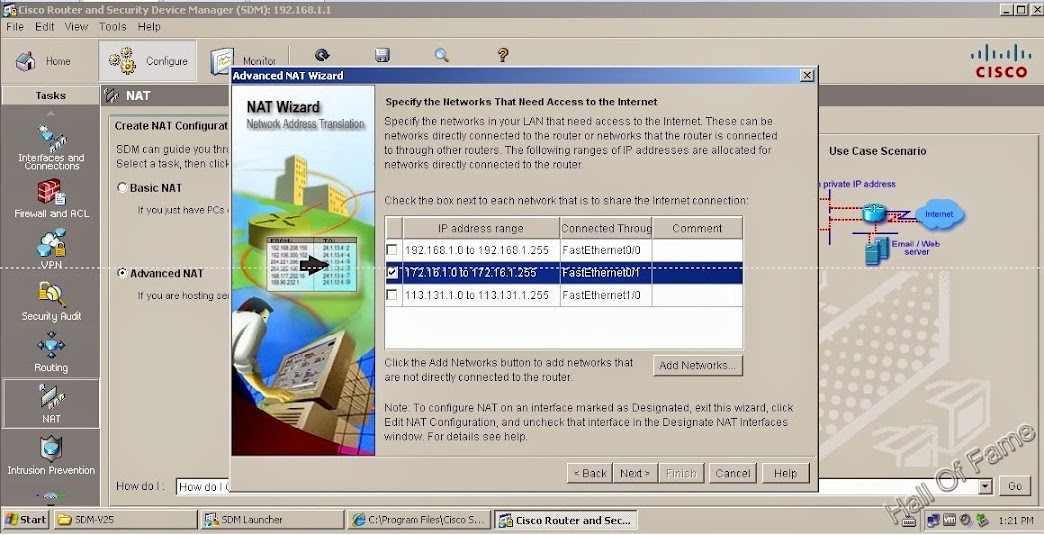The height and width of the screenshot is (535, 1044).
Task: Cancel the Advanced NAT Wizard
Action: 732,473
